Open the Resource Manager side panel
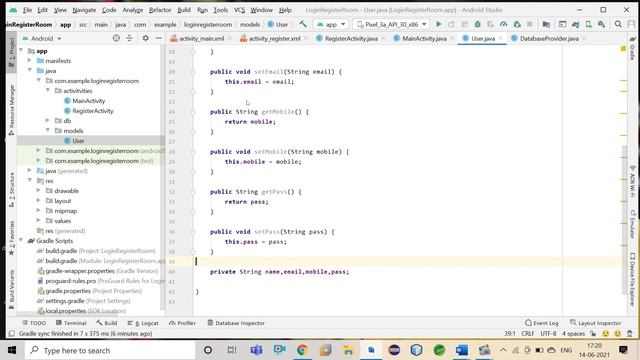640x360 pixels. click(x=11, y=110)
